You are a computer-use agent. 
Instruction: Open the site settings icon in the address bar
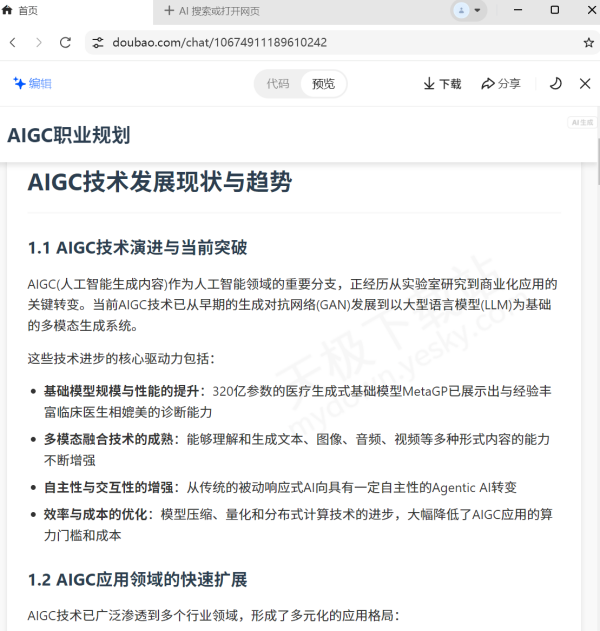pyautogui.click(x=98, y=42)
